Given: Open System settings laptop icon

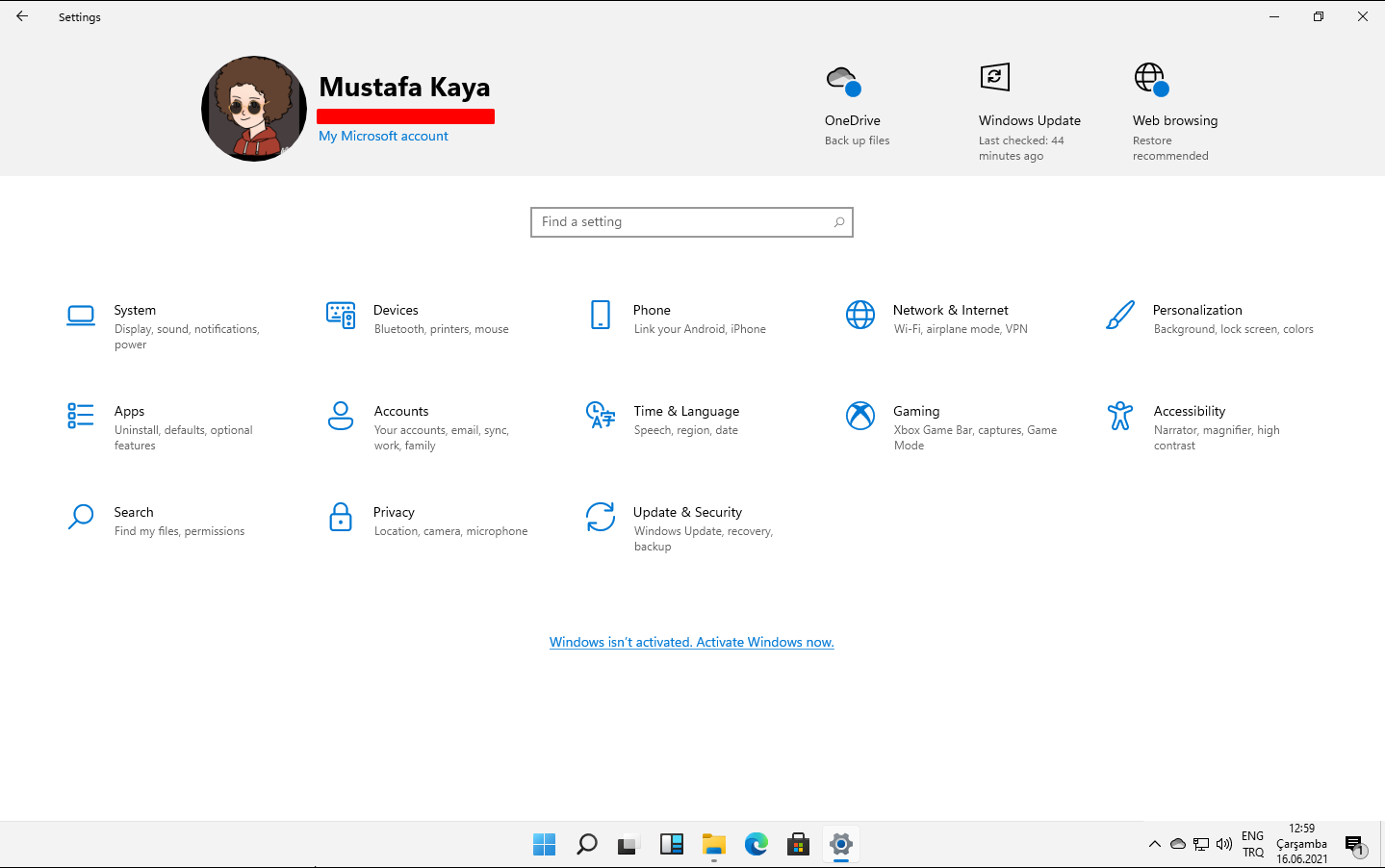Looking at the screenshot, I should pyautogui.click(x=81, y=315).
